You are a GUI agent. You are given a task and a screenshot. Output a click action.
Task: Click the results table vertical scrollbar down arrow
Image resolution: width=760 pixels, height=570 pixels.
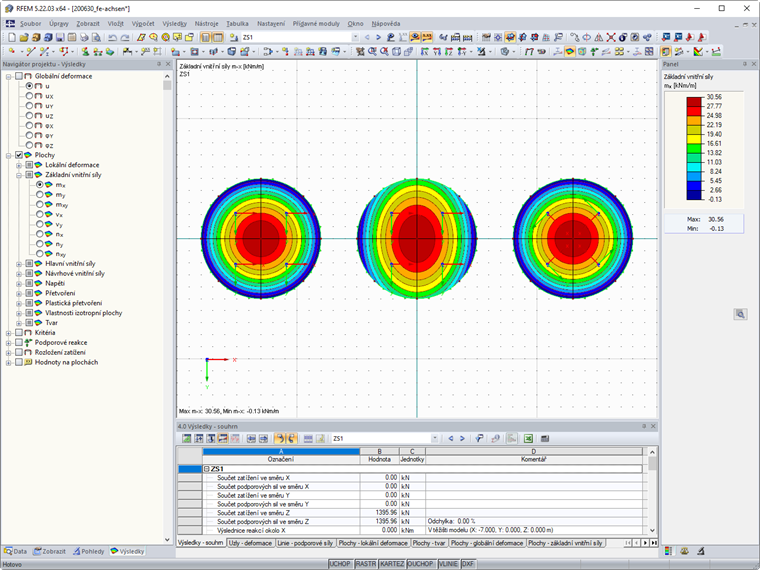click(x=652, y=530)
